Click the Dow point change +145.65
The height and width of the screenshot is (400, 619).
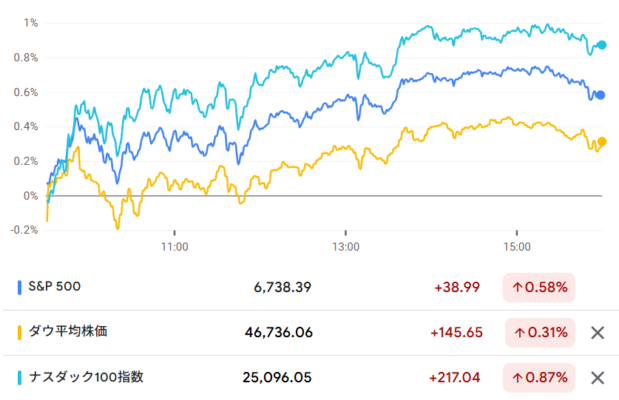tap(457, 332)
